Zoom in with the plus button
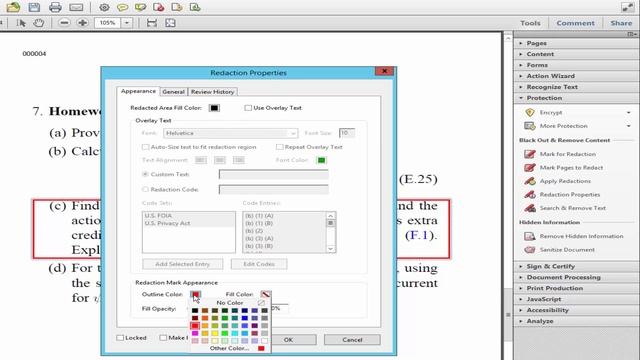Viewport: 640px width, 360px height. (x=82, y=23)
